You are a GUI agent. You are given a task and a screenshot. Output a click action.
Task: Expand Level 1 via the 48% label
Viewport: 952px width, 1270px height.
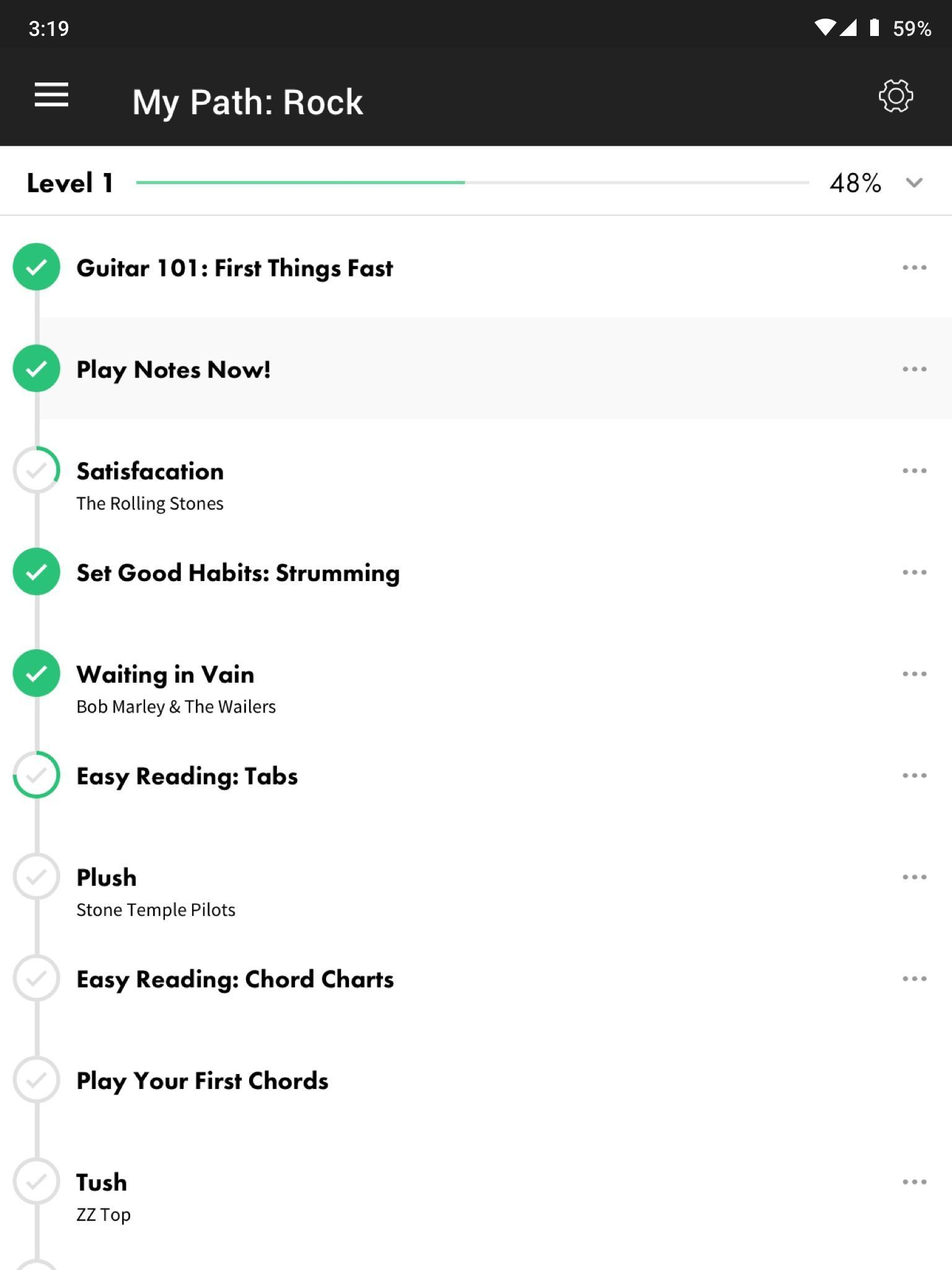[855, 183]
